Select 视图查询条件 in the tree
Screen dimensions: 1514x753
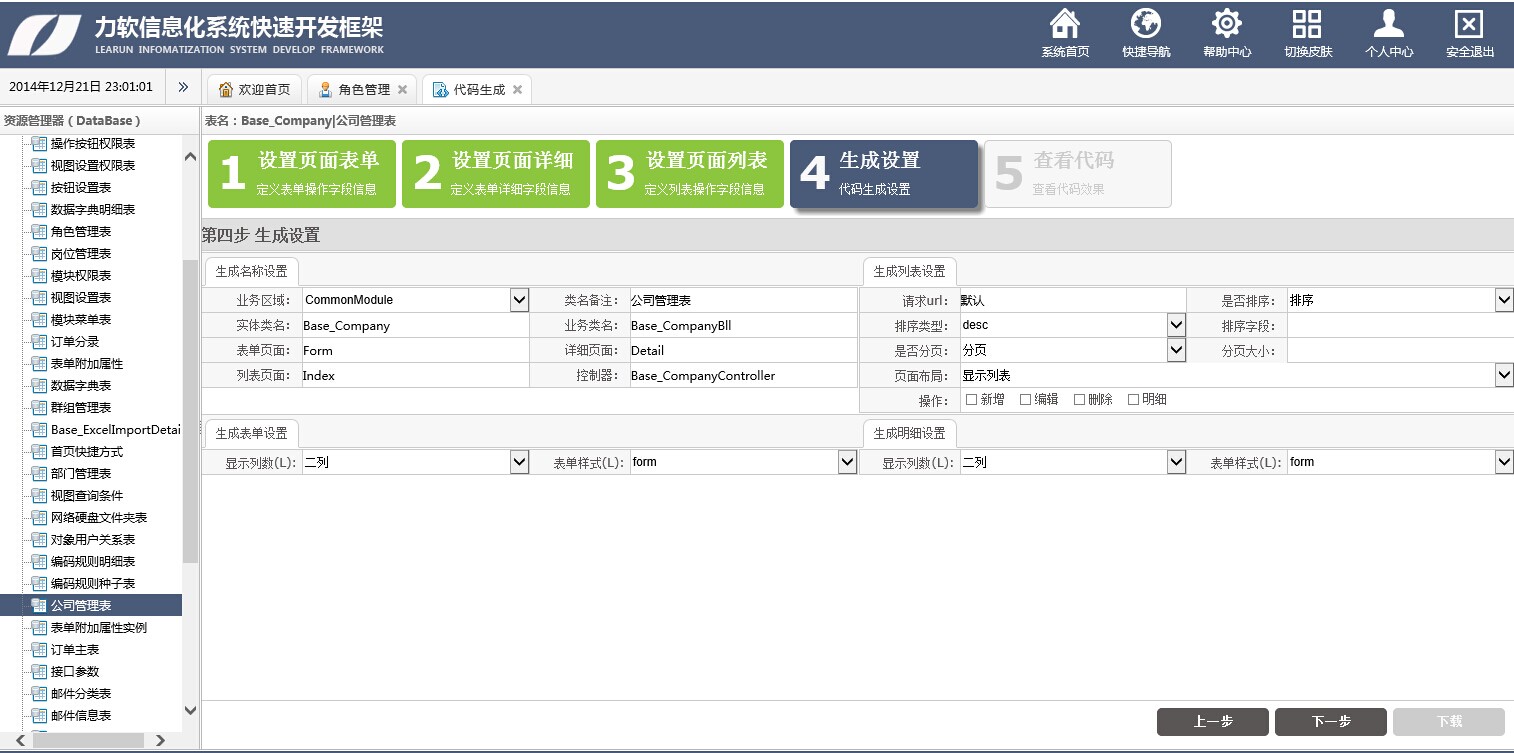click(87, 495)
